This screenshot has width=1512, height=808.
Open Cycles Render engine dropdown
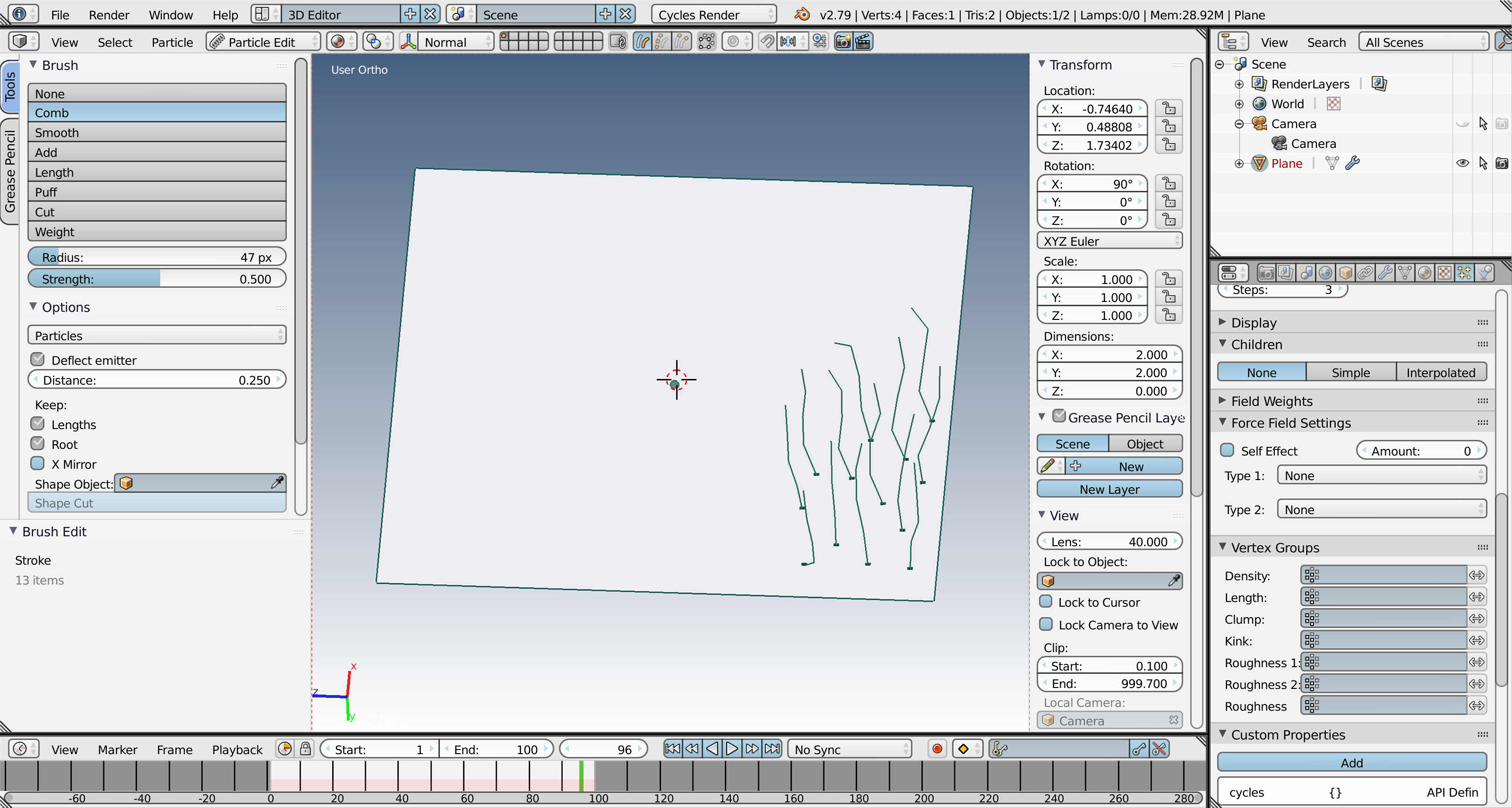click(x=714, y=14)
